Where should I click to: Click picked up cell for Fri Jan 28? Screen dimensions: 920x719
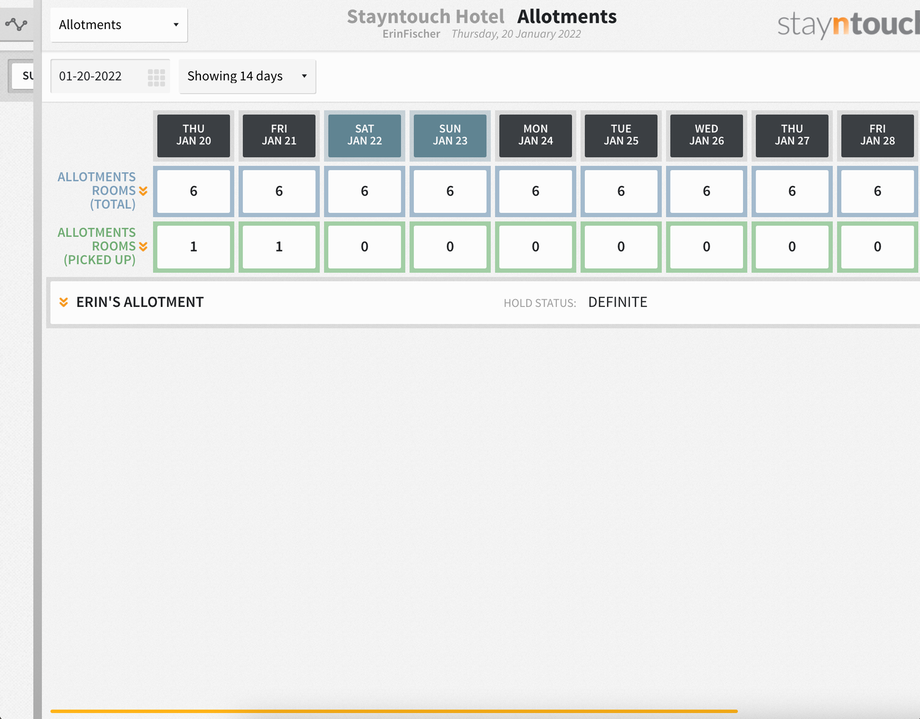(878, 247)
